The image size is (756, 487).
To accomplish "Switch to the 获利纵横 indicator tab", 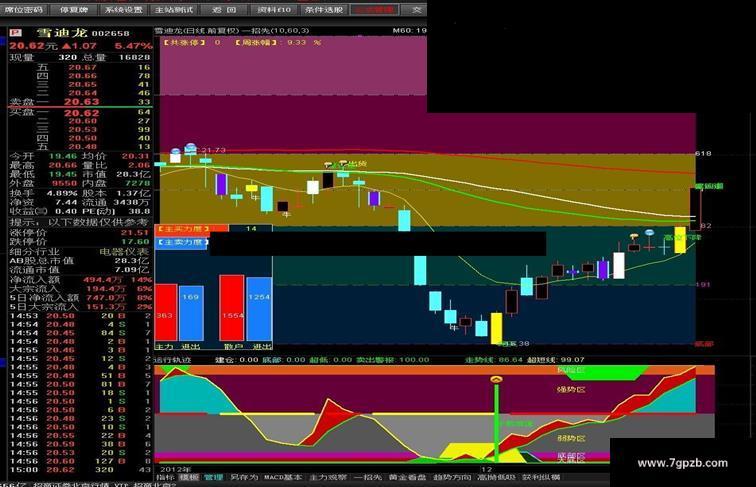I will coord(541,477).
